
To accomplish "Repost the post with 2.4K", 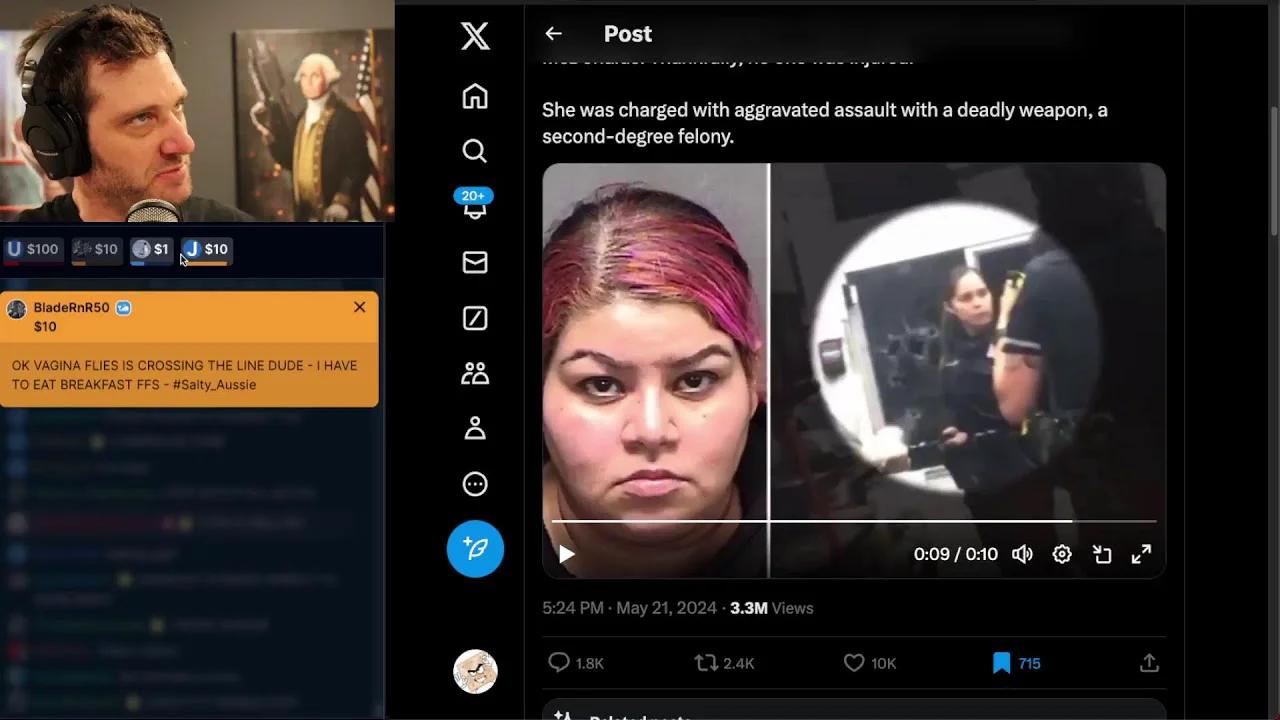I will [724, 663].
